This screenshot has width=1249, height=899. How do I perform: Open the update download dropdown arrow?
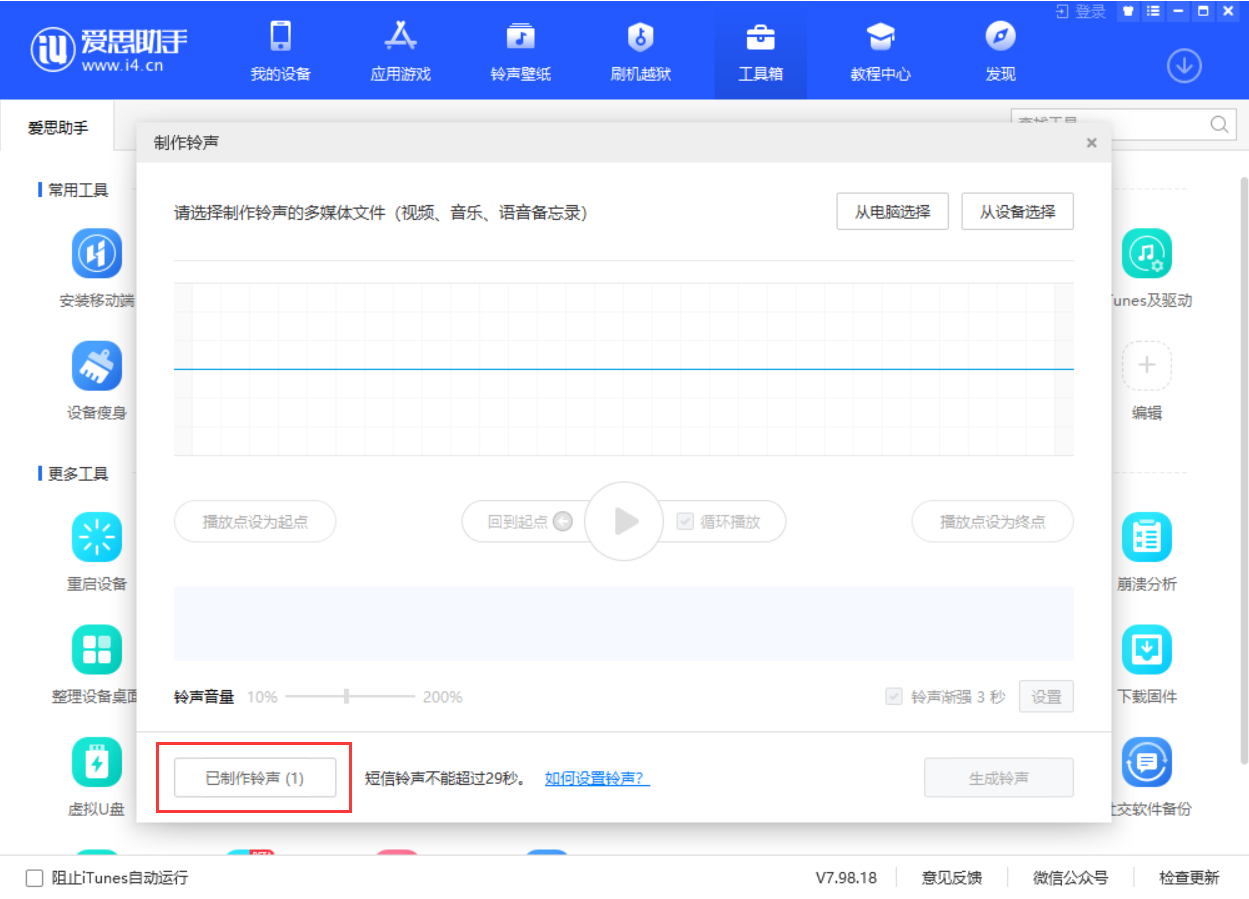(x=1184, y=65)
